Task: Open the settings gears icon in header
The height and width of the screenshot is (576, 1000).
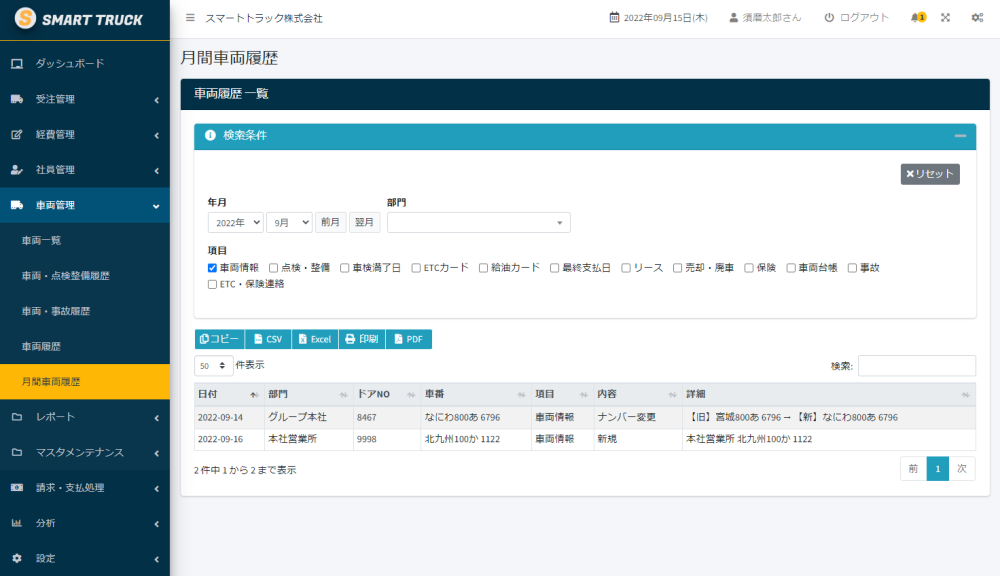Action: [977, 18]
